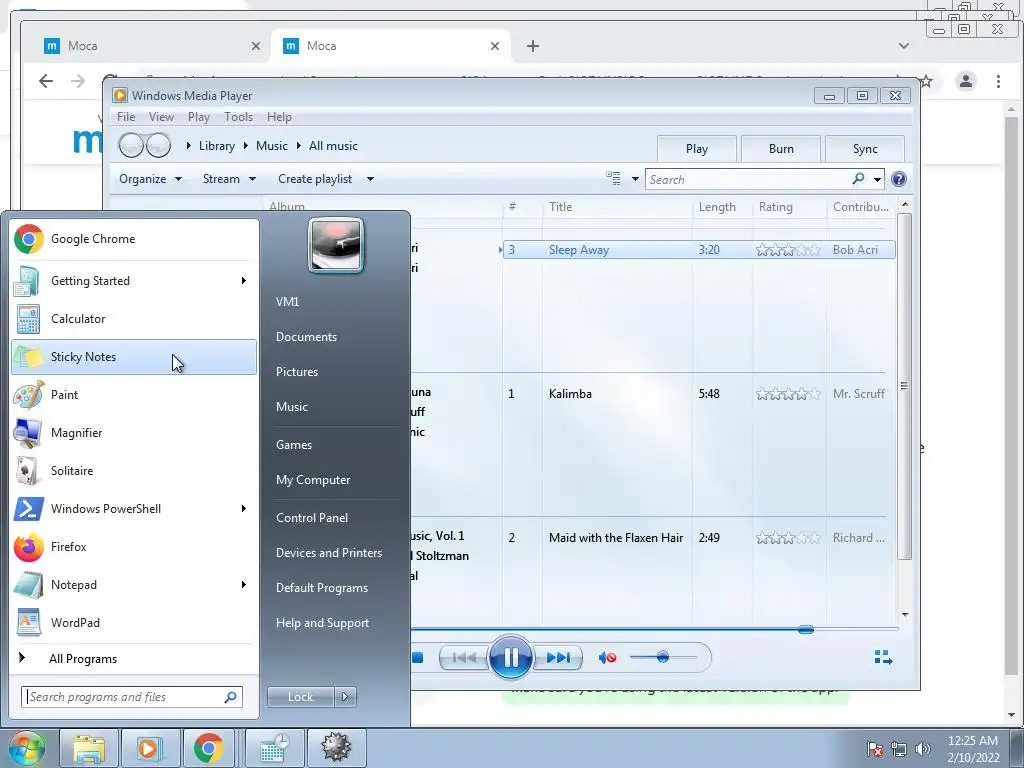The width and height of the screenshot is (1024, 768).
Task: Click Search programs and files field
Action: pyautogui.click(x=132, y=697)
